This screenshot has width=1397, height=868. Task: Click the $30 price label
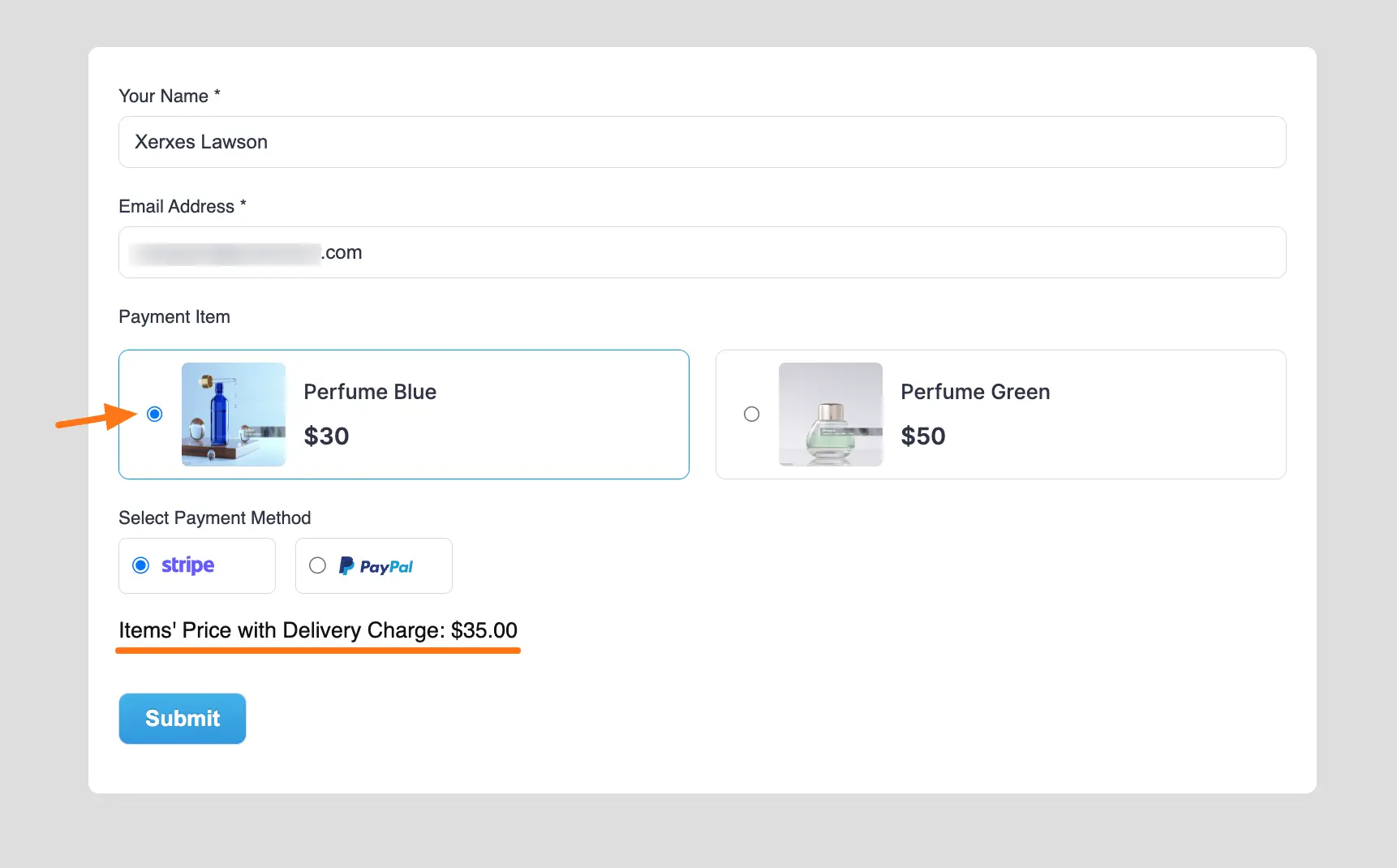point(326,436)
